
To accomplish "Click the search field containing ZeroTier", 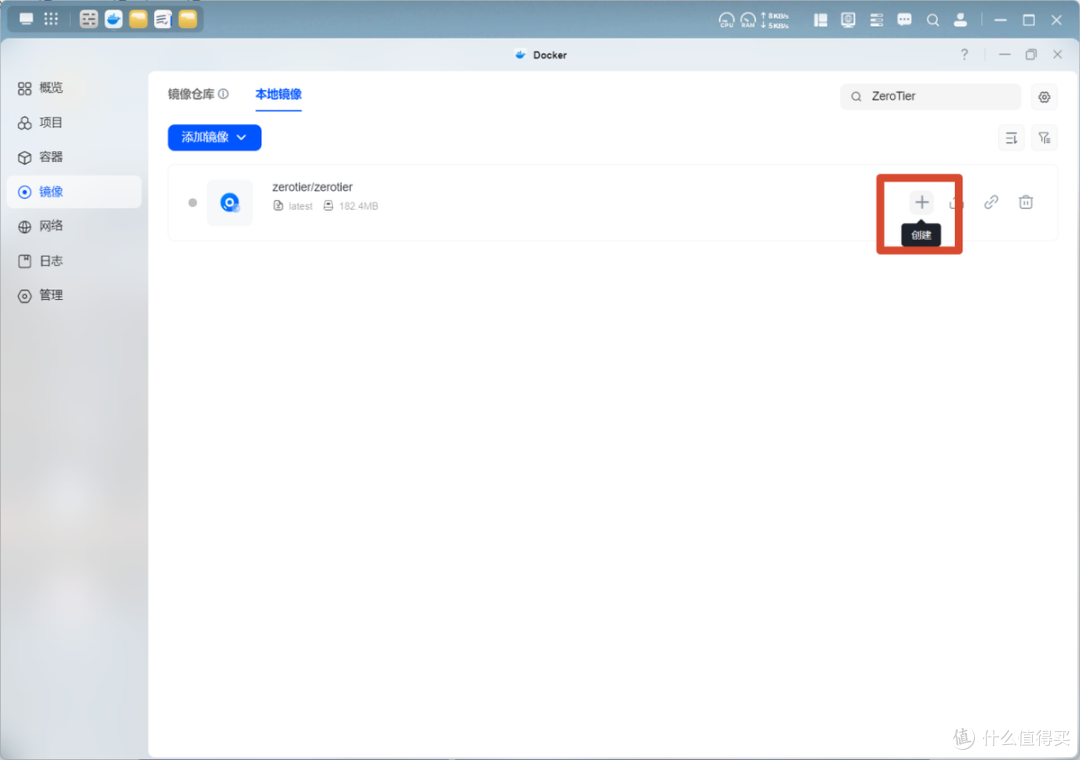I will [930, 96].
